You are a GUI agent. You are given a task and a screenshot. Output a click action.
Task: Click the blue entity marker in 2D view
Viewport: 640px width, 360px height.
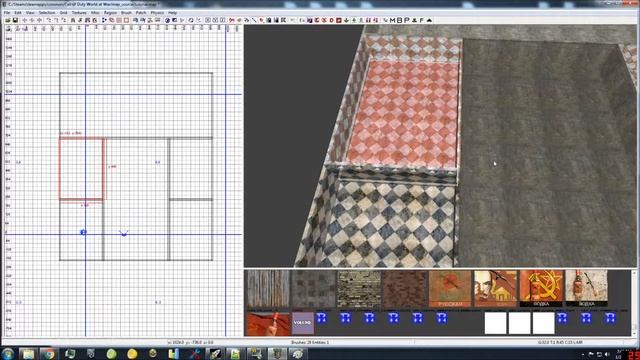[83, 232]
